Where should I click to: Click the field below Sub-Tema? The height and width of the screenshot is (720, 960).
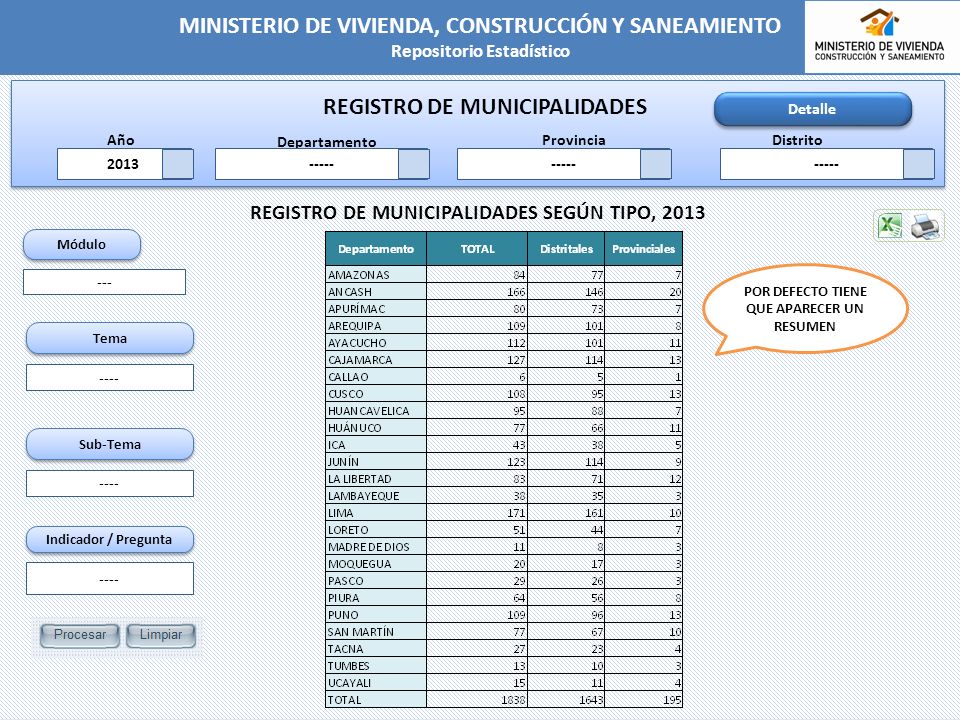[110, 484]
